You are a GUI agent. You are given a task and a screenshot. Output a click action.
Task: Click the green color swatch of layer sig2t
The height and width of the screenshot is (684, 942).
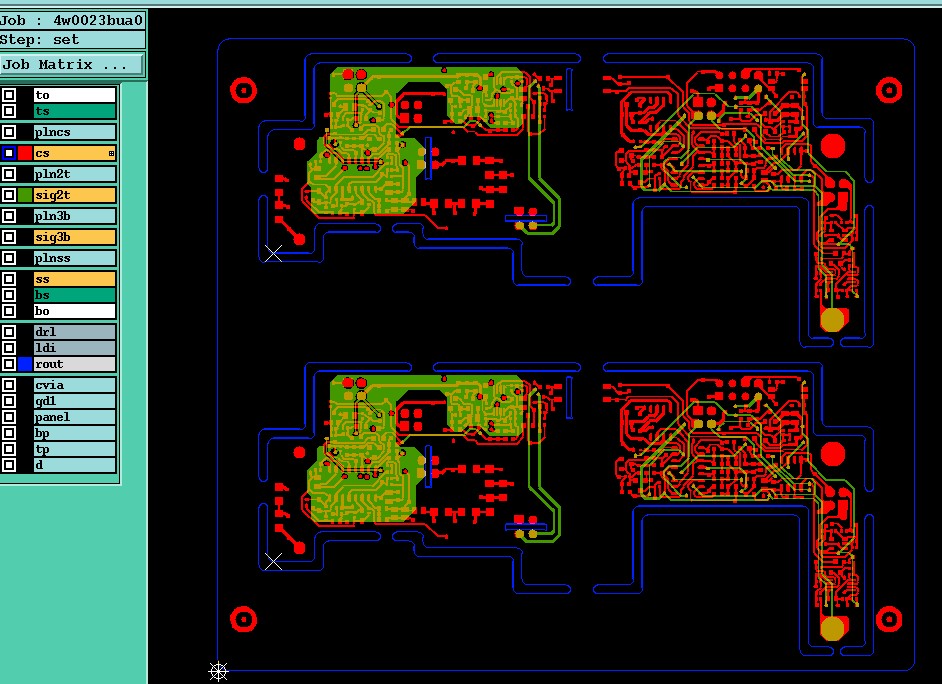(x=25, y=195)
